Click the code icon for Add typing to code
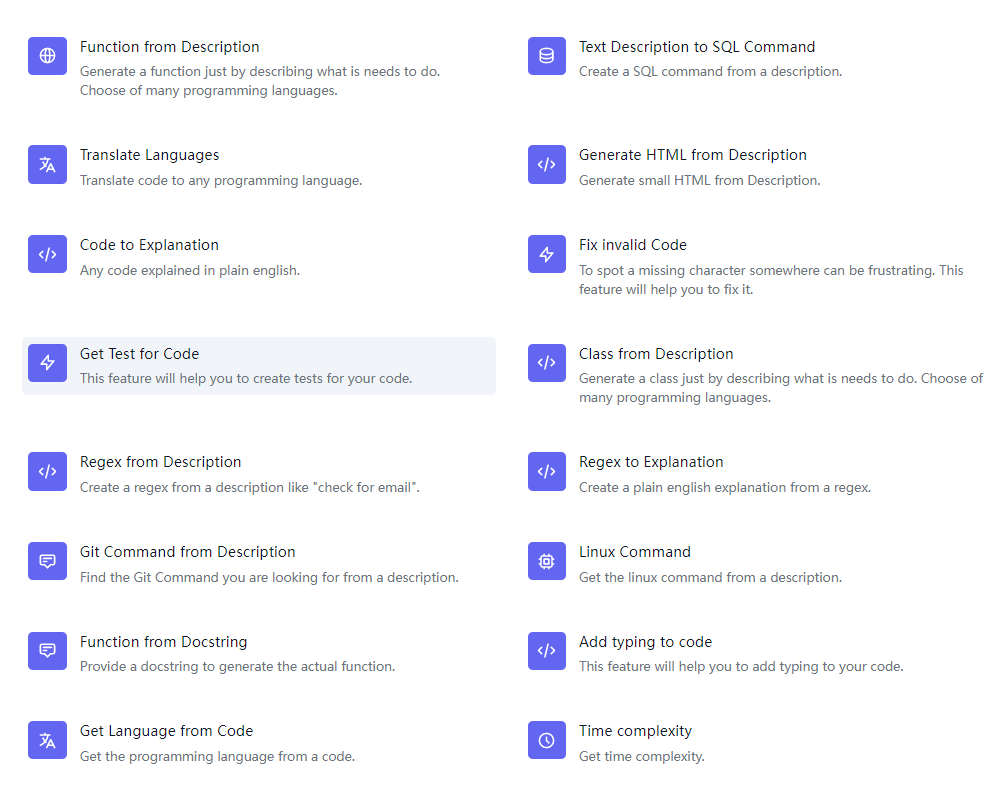This screenshot has height=795, width=996. [546, 651]
